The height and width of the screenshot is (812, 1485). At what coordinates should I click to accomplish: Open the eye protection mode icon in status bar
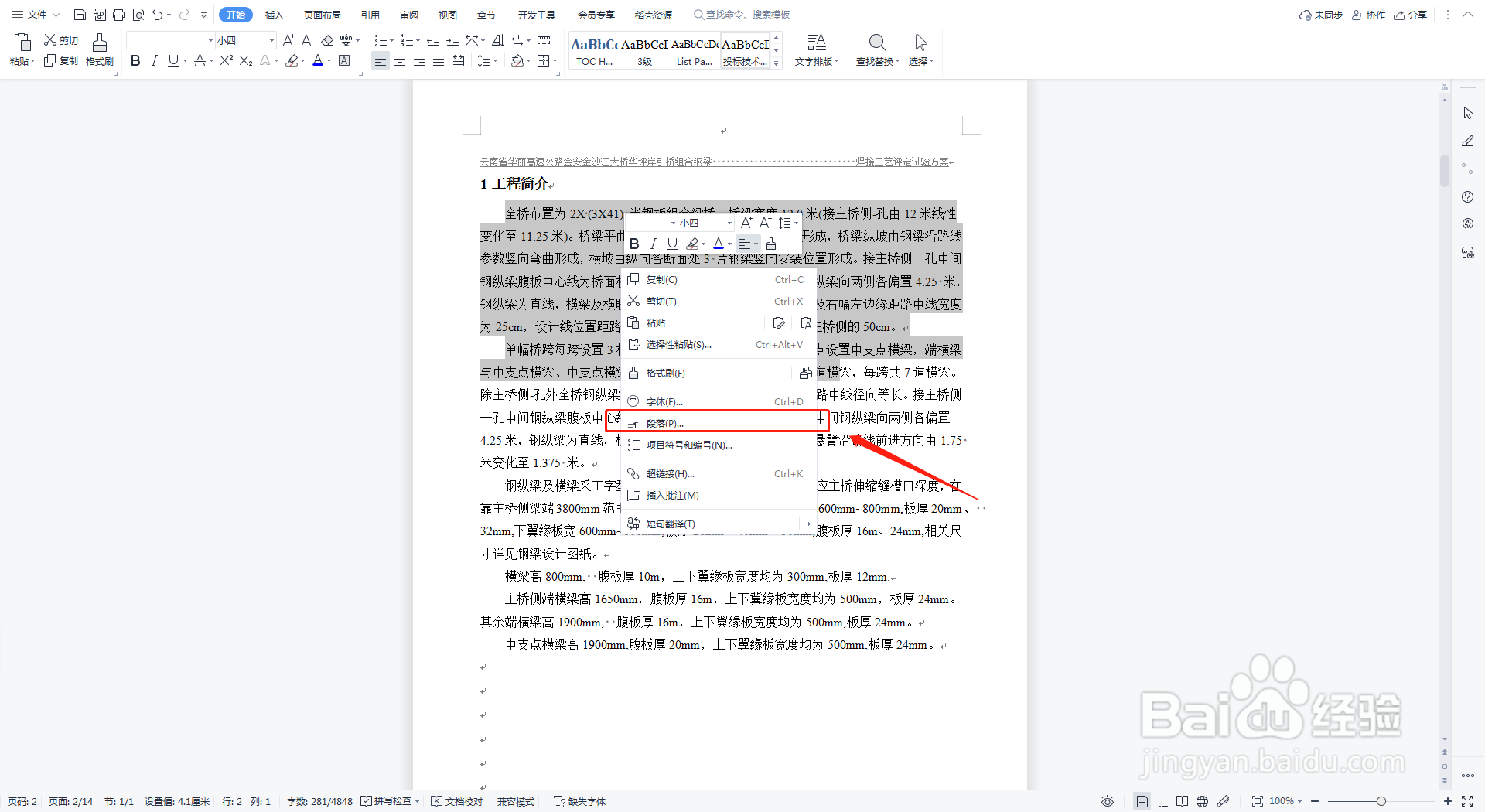click(1107, 801)
